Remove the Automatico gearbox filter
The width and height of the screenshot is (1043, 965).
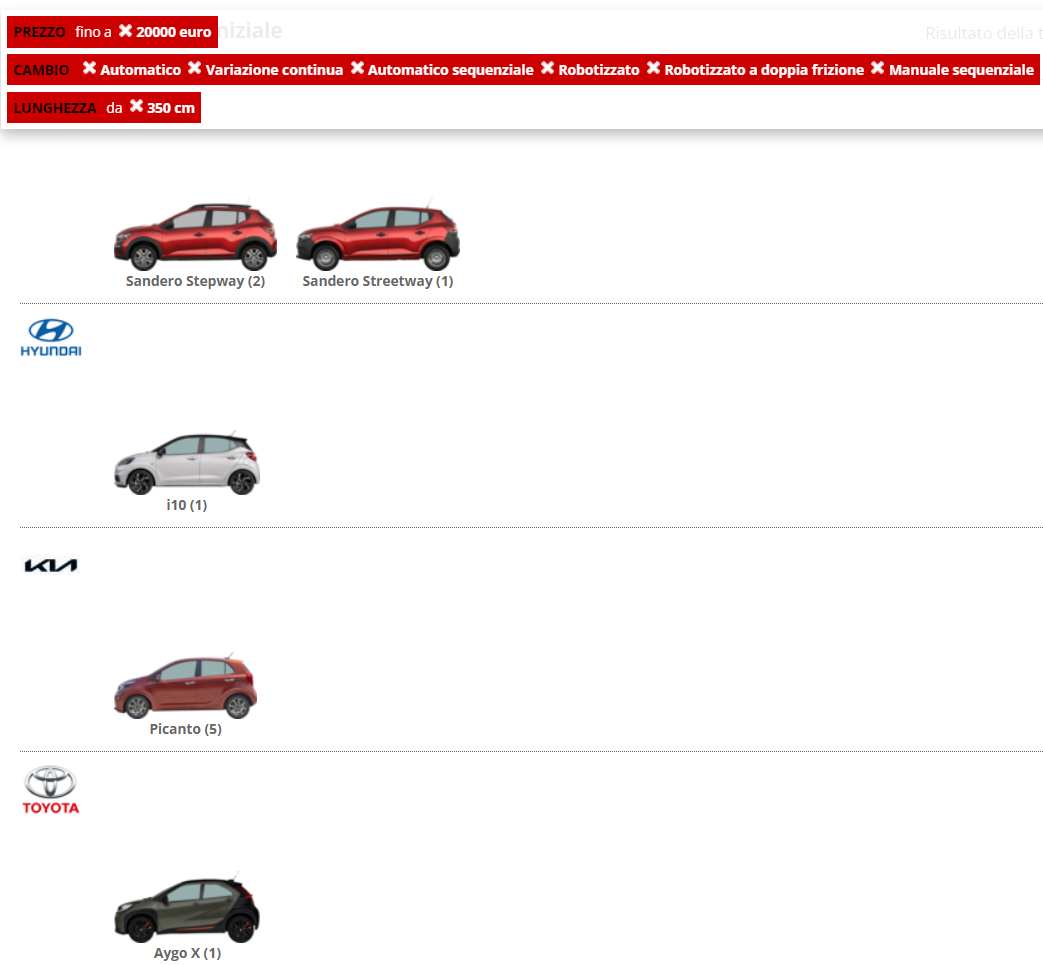89,68
